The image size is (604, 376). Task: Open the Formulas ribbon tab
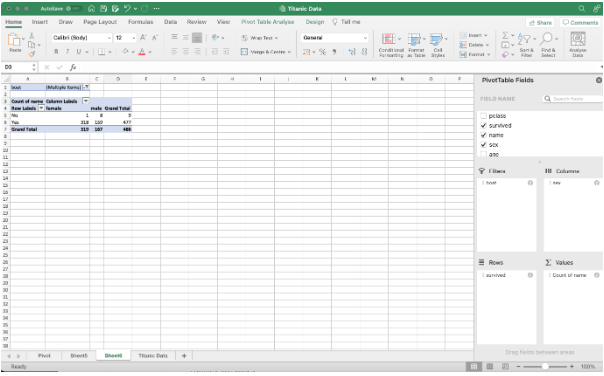click(x=141, y=22)
